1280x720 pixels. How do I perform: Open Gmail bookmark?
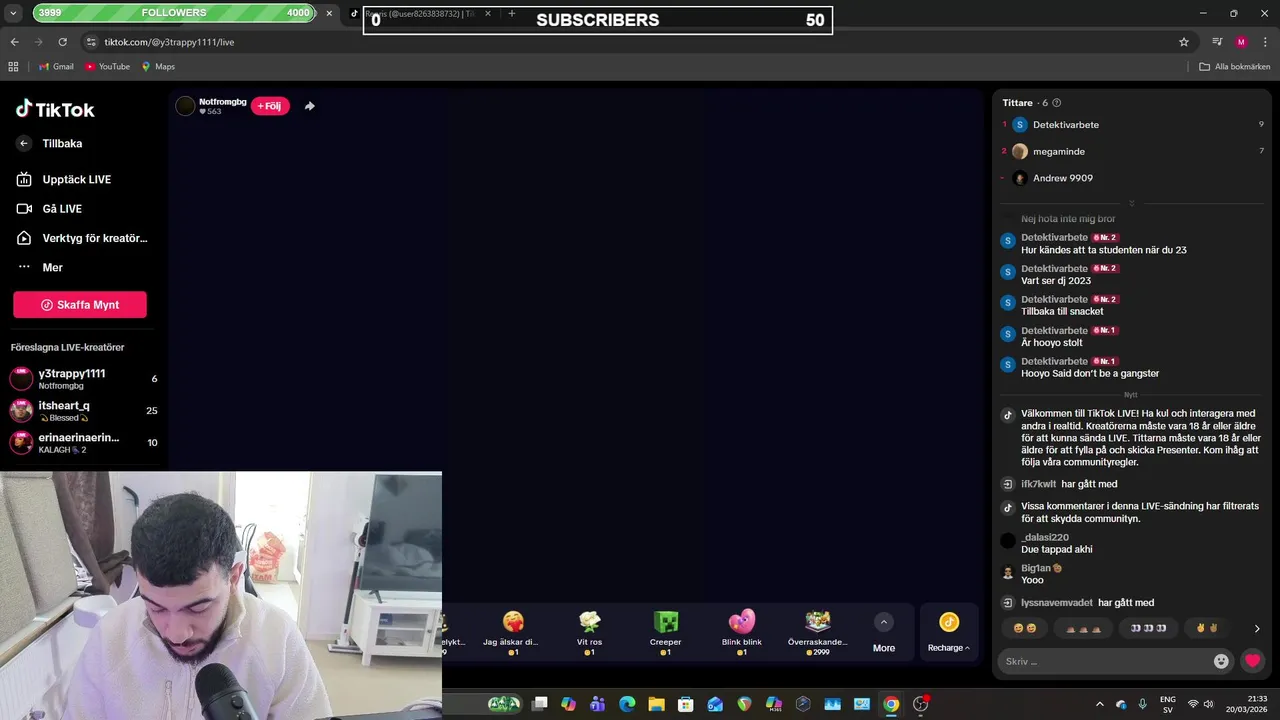56,66
